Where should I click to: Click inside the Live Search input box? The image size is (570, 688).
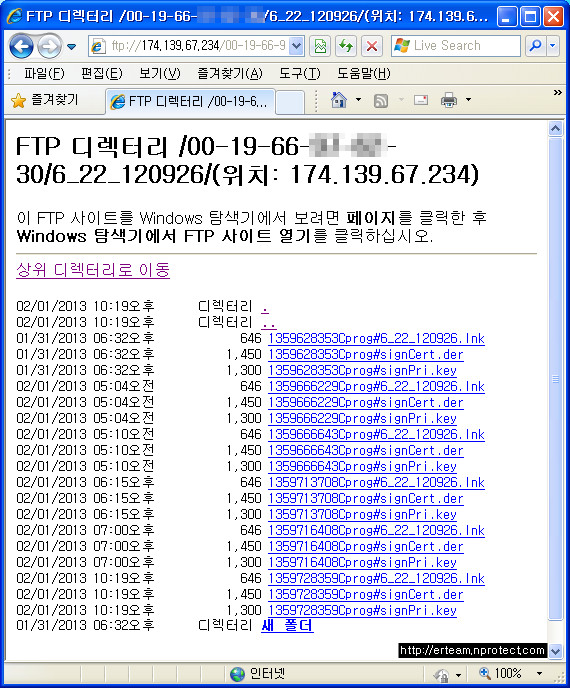pos(456,46)
